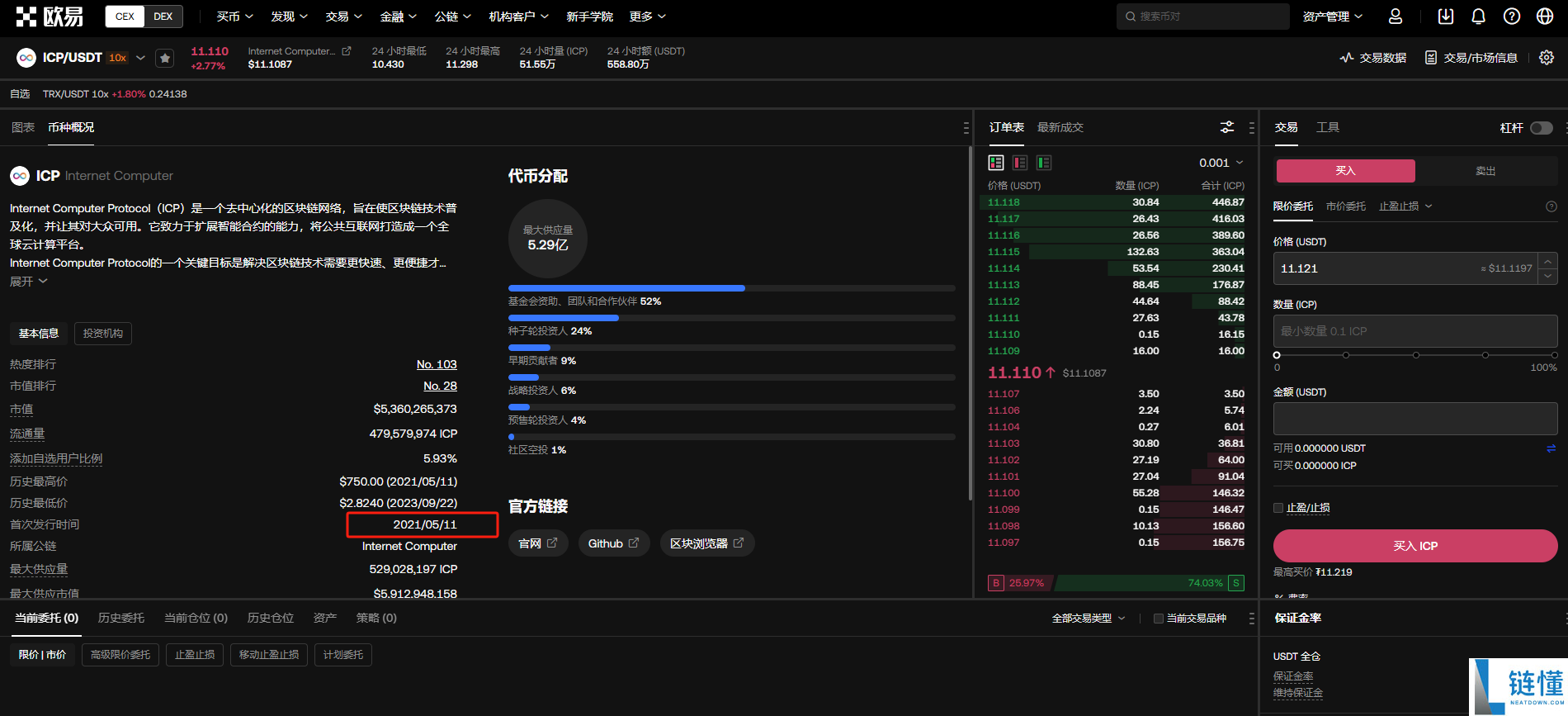Open the Trade (交易) menu
The width and height of the screenshot is (1568, 716).
344,17
